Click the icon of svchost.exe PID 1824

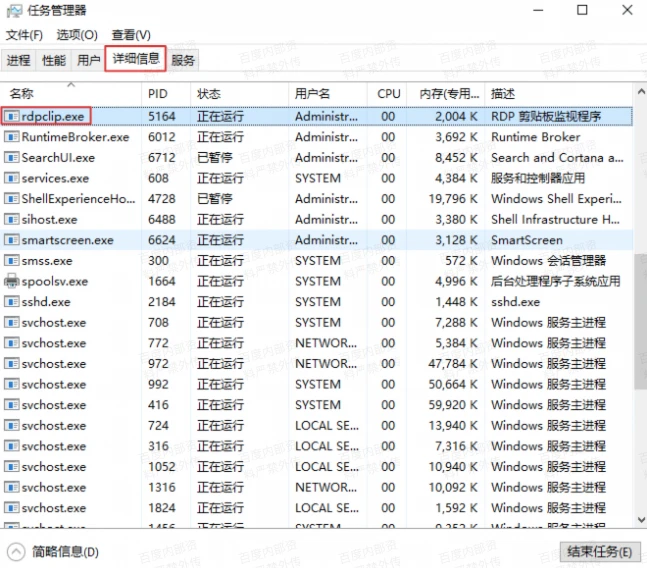[x=12, y=508]
